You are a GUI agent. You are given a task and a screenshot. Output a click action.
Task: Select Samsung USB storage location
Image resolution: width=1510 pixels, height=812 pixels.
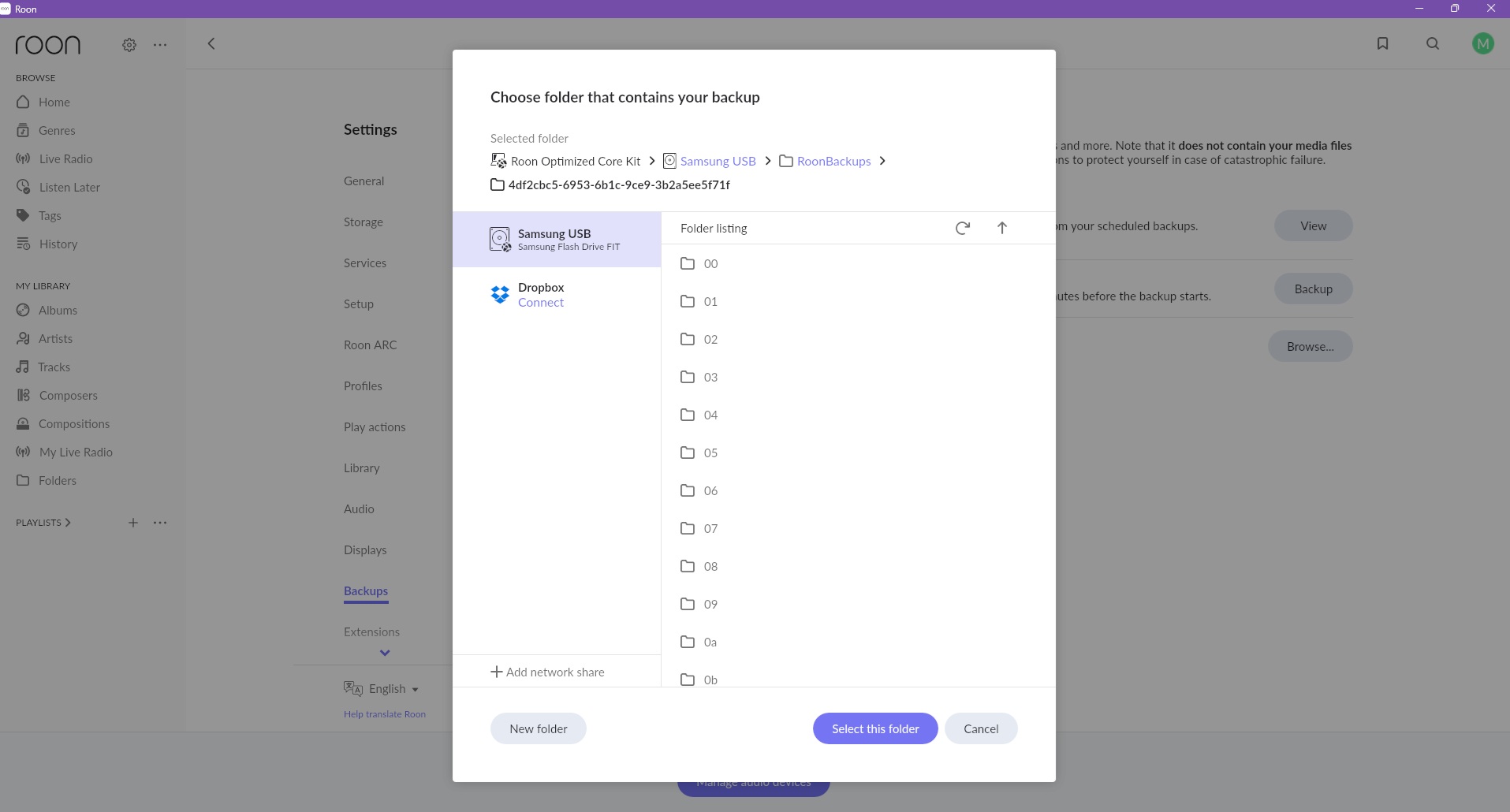click(556, 239)
